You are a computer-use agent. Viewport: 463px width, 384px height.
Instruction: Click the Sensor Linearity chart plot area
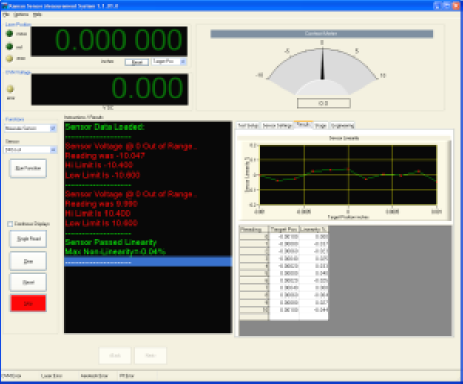pos(348,175)
